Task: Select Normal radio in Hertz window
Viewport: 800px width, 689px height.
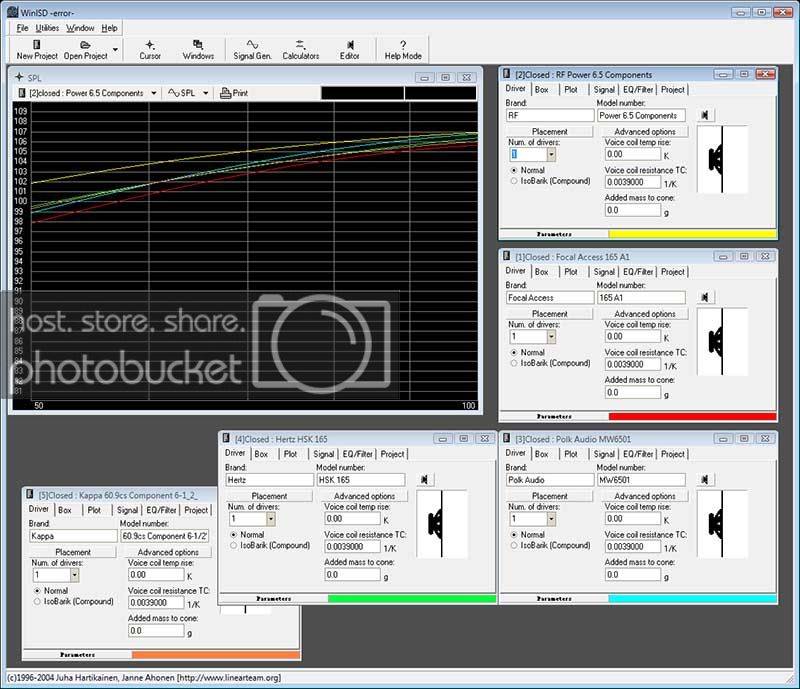Action: [x=233, y=534]
